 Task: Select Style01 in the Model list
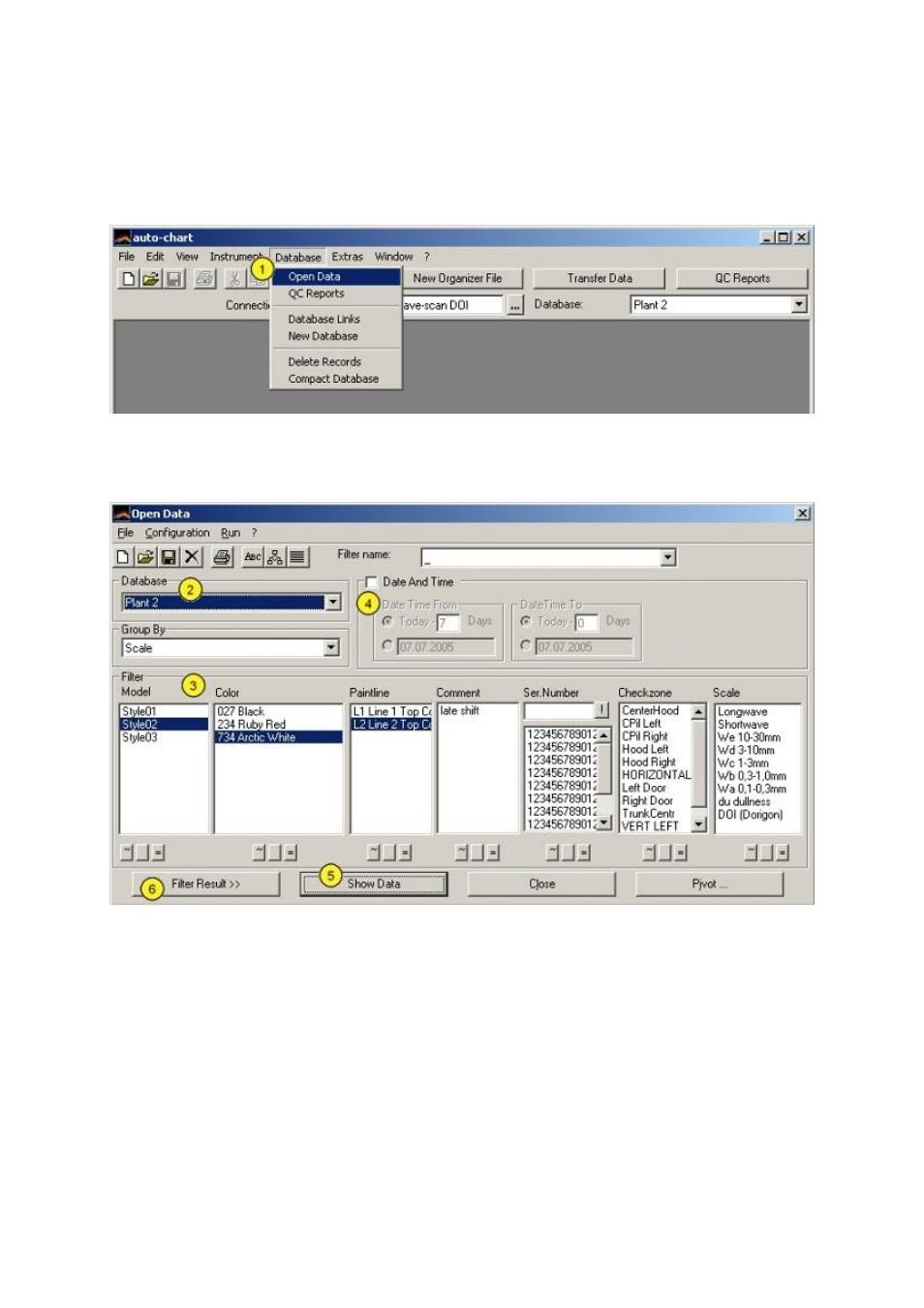pos(164,711)
